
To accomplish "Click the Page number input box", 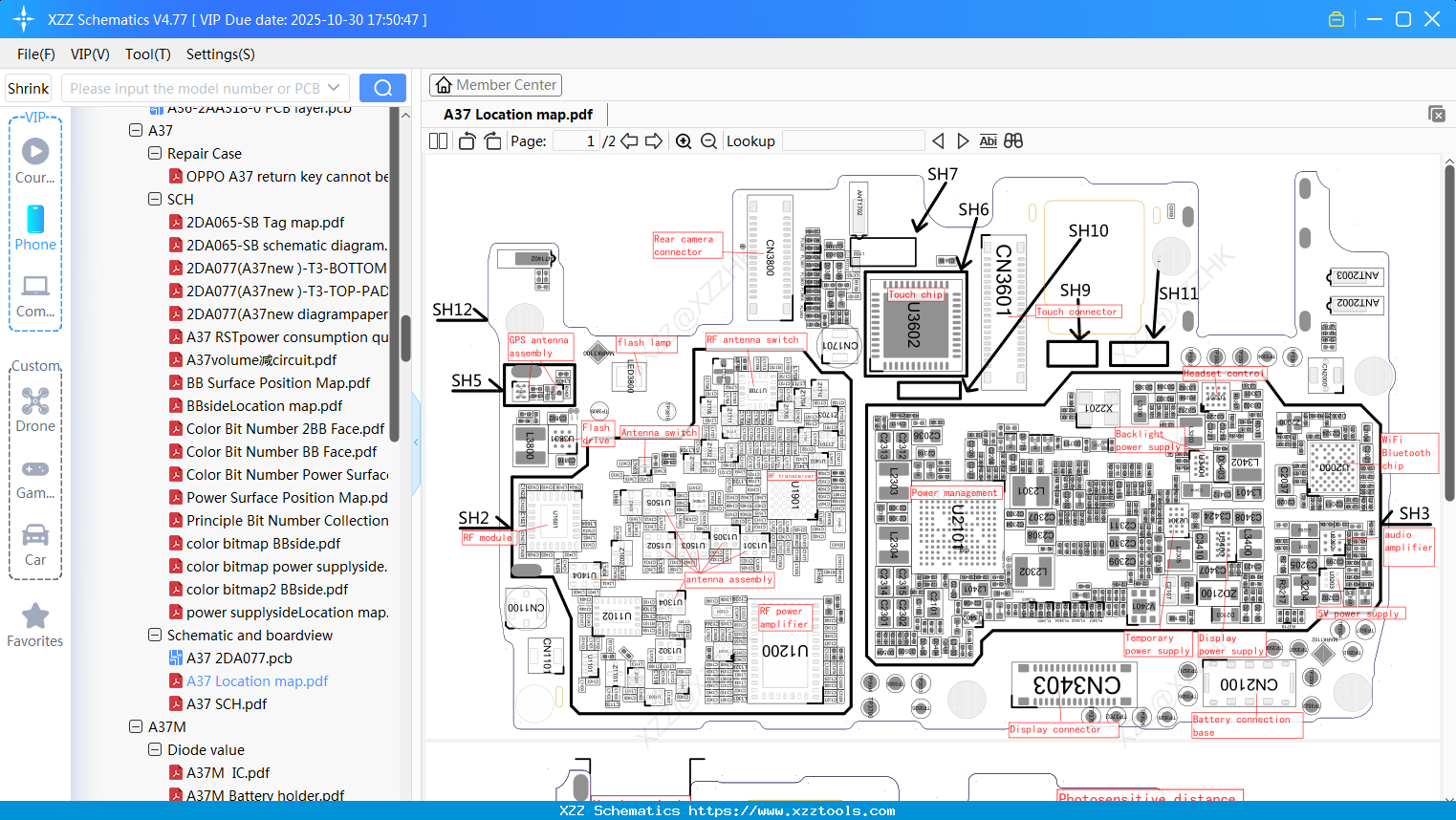I will (576, 141).
